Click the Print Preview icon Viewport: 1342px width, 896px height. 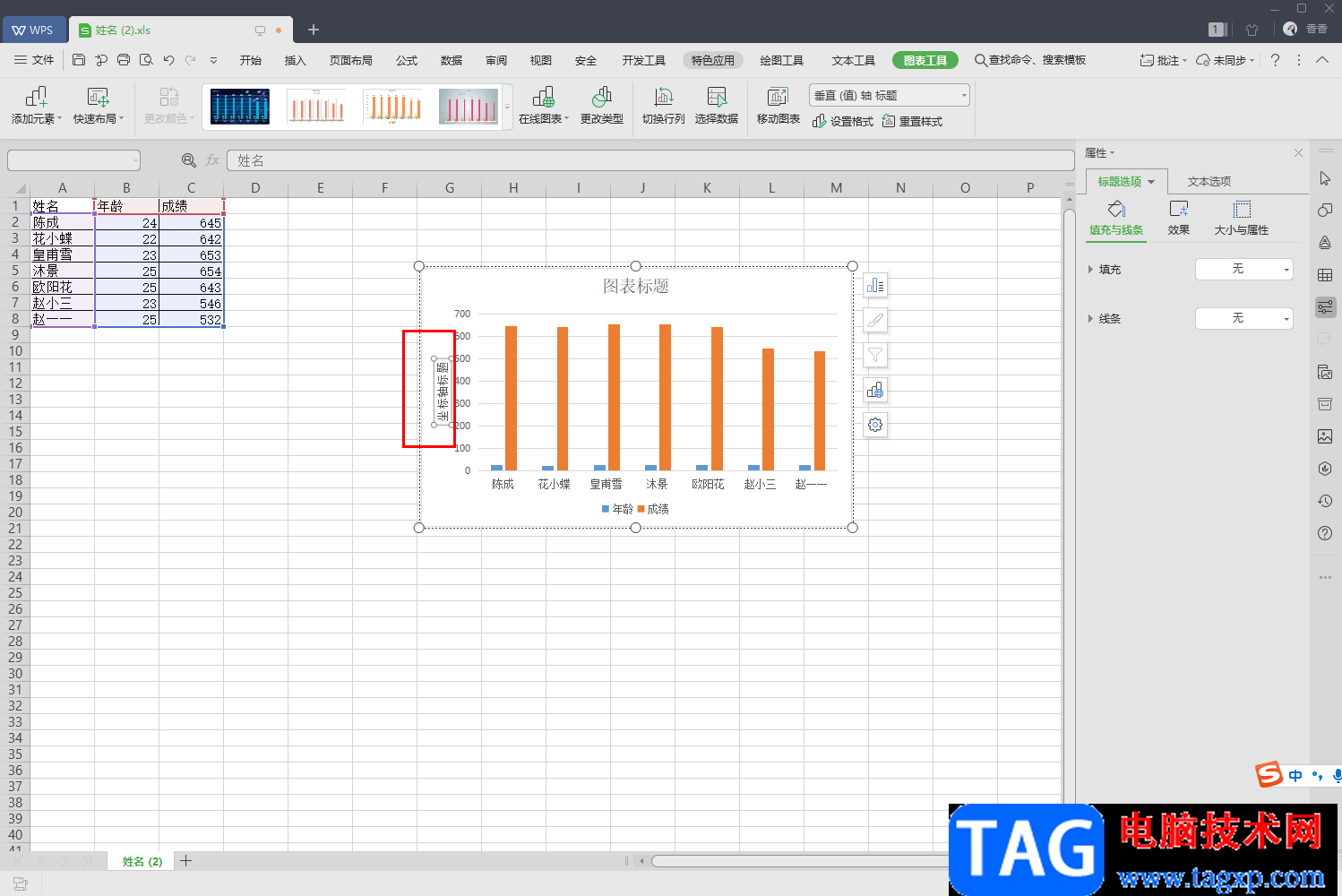click(146, 60)
